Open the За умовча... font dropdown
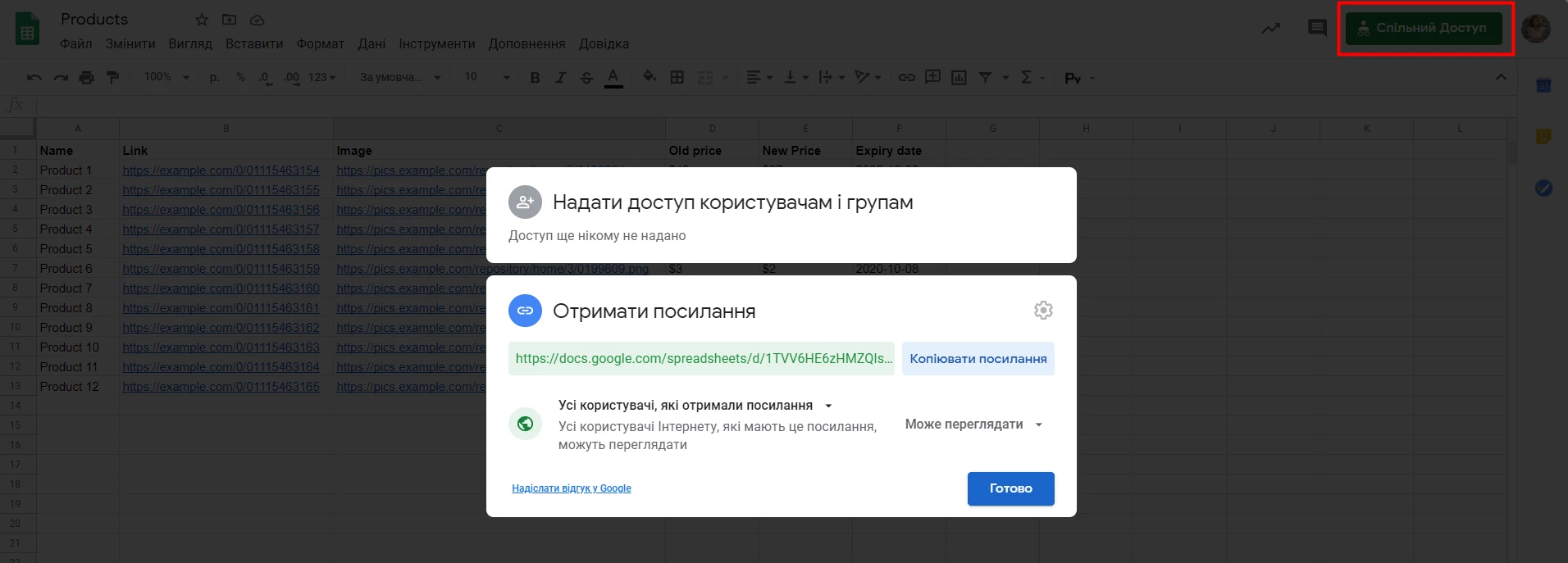Image resolution: width=1568 pixels, height=563 pixels. click(x=400, y=77)
